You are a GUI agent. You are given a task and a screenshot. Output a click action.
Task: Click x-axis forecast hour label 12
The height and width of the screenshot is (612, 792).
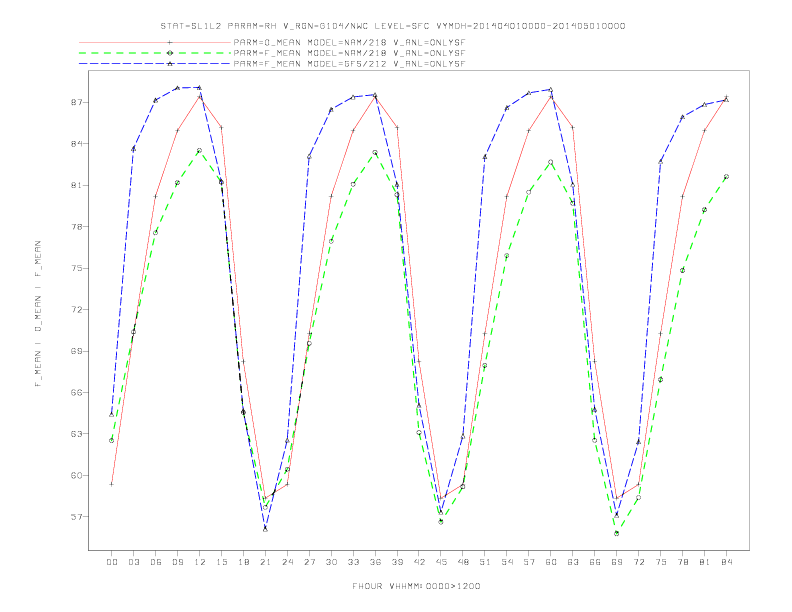[x=200, y=562]
